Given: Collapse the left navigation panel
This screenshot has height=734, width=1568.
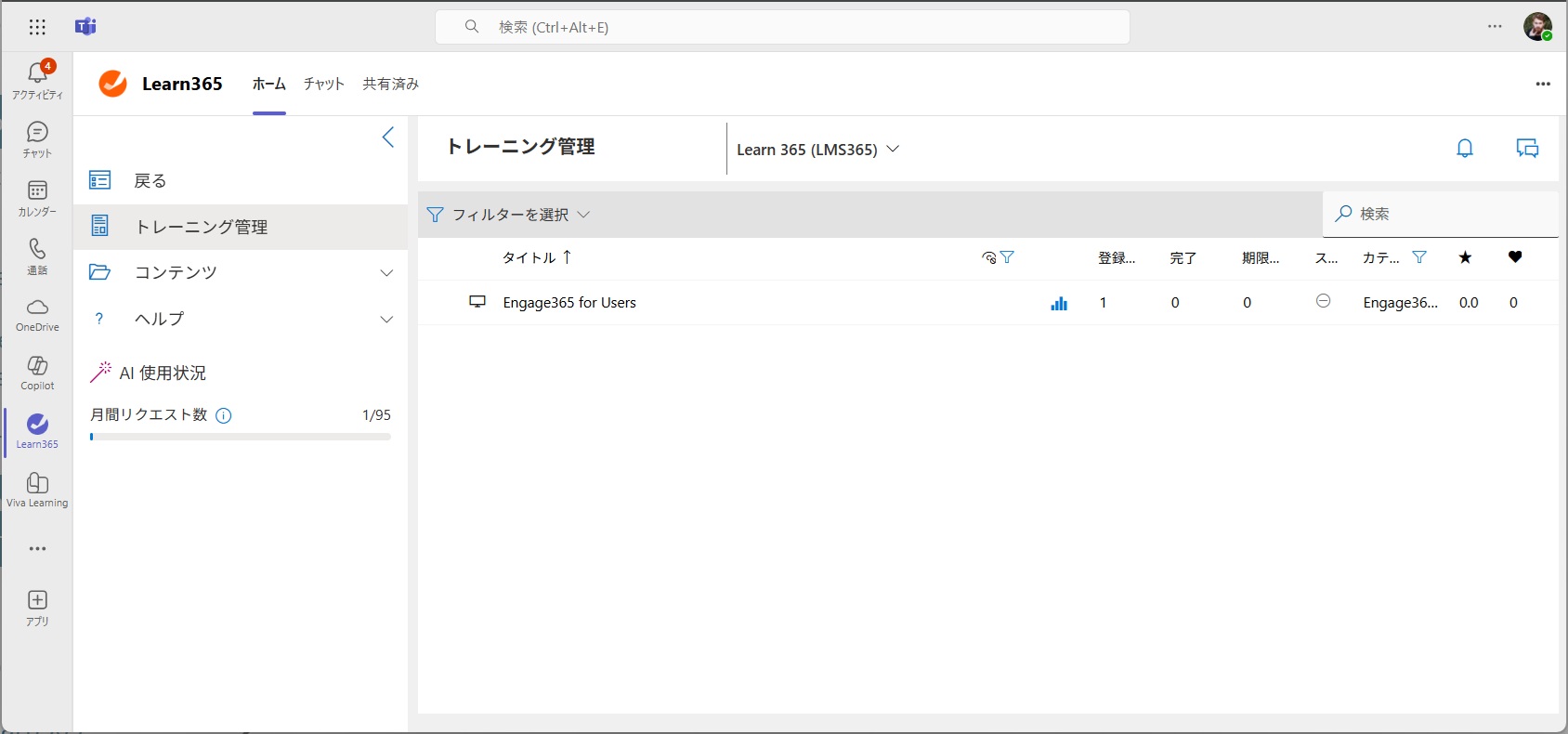Looking at the screenshot, I should pos(388,138).
